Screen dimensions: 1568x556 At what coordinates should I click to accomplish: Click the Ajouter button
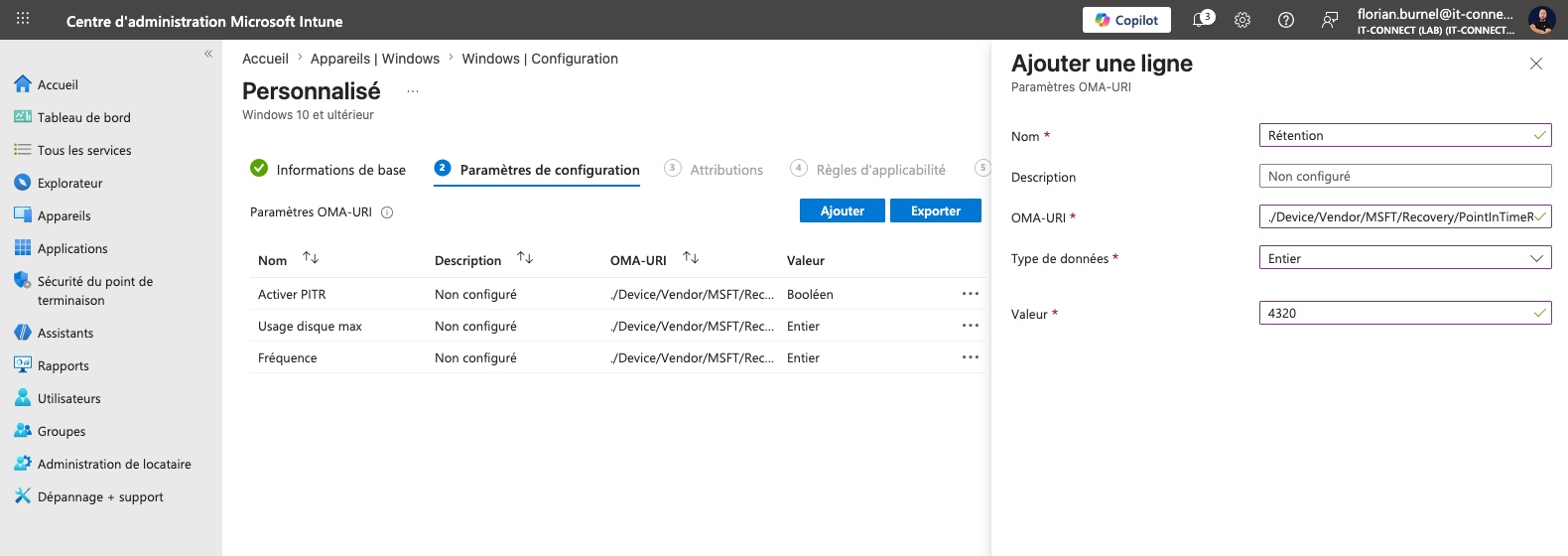point(843,210)
